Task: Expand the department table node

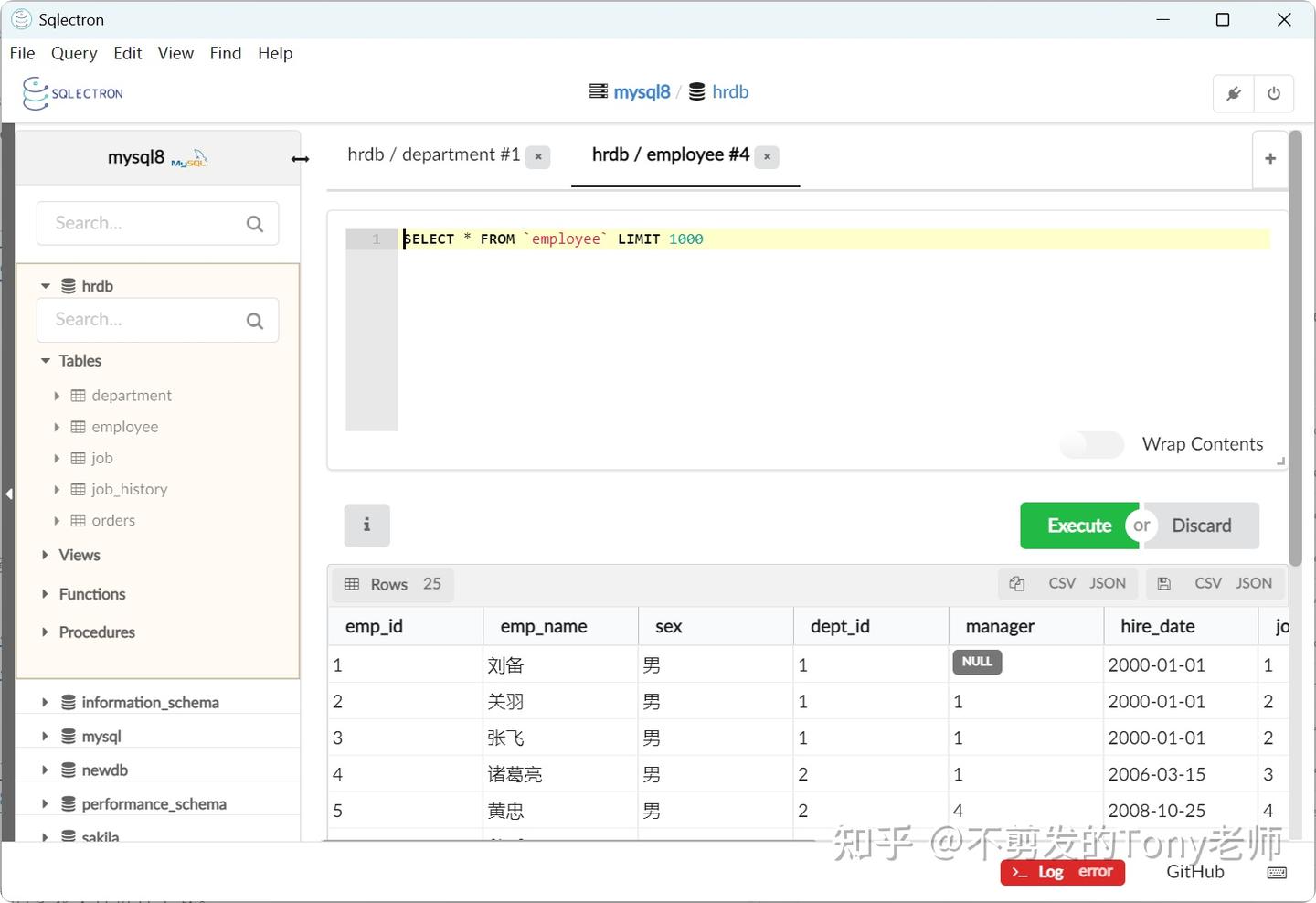Action: [x=57, y=396]
